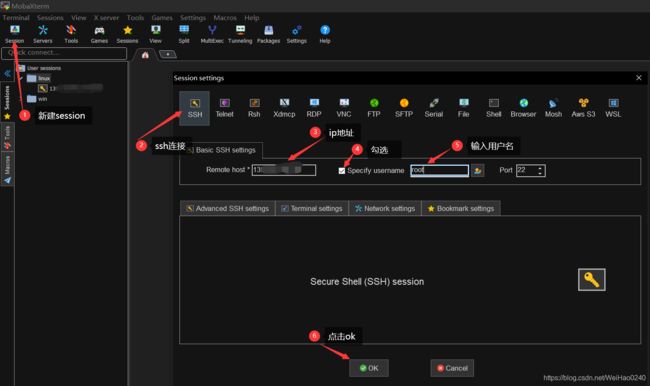650x386 pixels.
Task: Open the Tools toolbar icon
Action: (71, 34)
